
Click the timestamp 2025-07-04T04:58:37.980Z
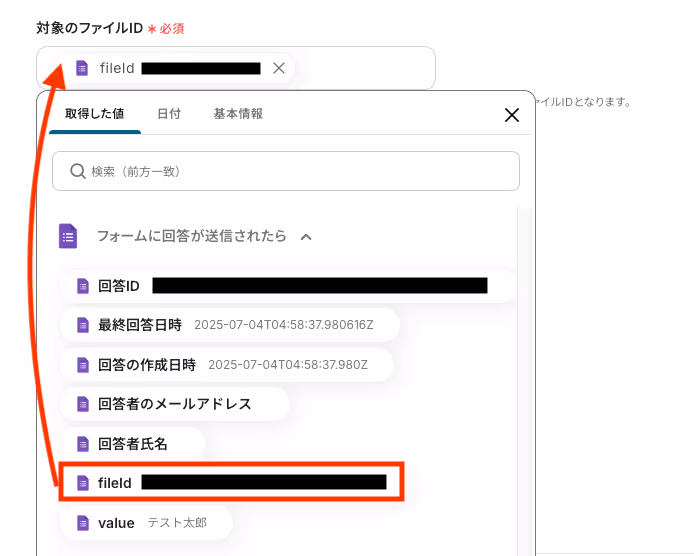click(x=288, y=365)
